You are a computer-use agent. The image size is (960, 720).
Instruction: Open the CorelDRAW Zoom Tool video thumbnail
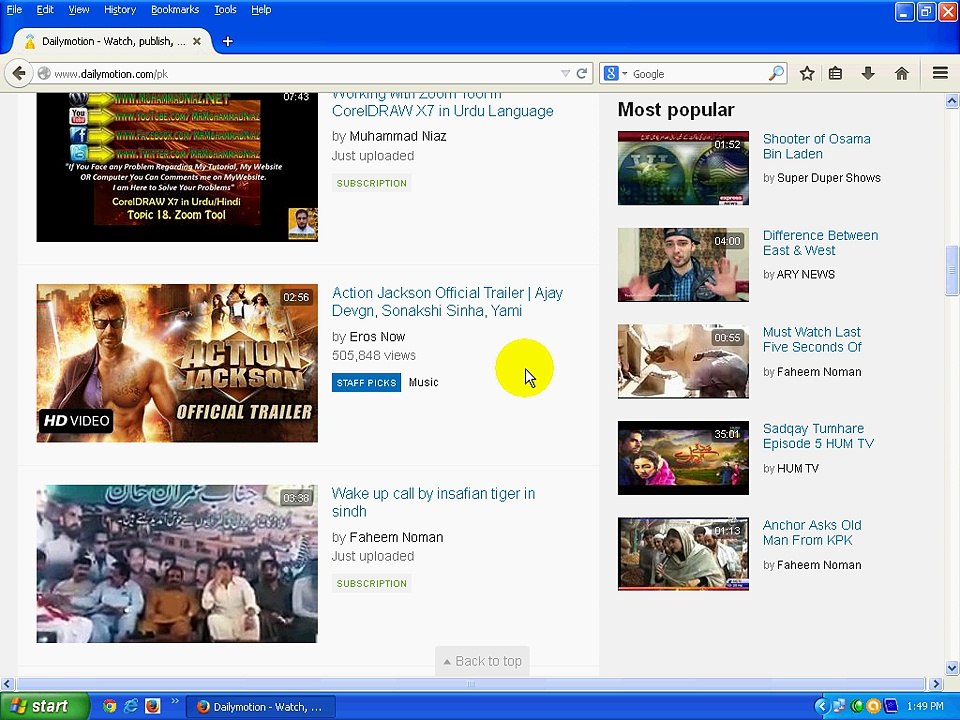177,167
